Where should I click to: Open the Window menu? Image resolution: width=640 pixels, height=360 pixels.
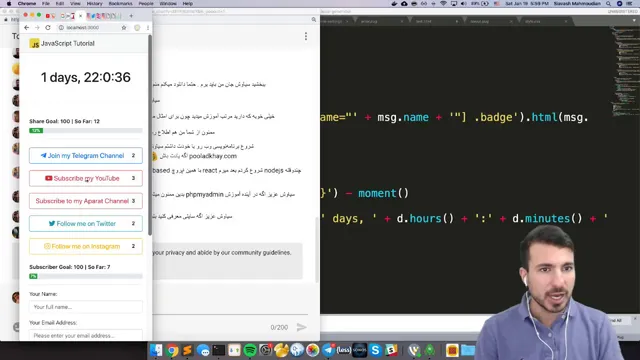[168, 4]
